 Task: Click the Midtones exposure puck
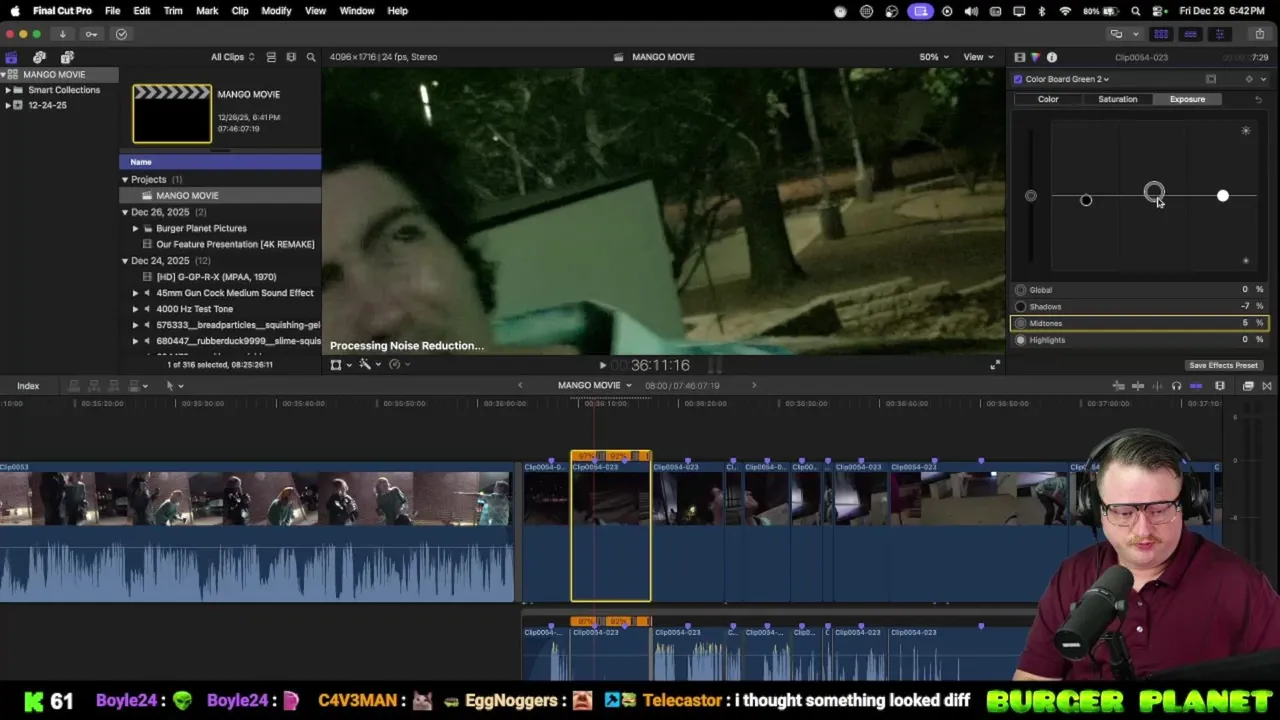click(x=1154, y=191)
